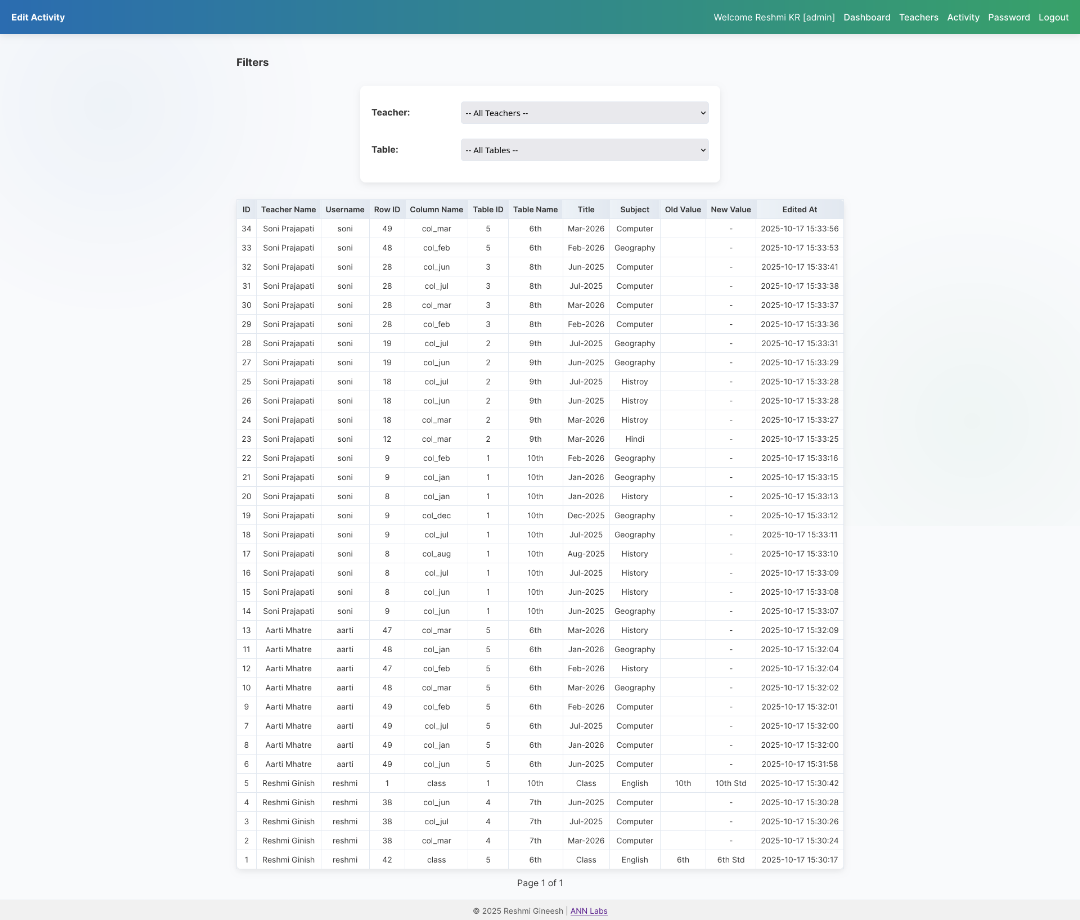Click the Password link in header

click(x=1008, y=17)
